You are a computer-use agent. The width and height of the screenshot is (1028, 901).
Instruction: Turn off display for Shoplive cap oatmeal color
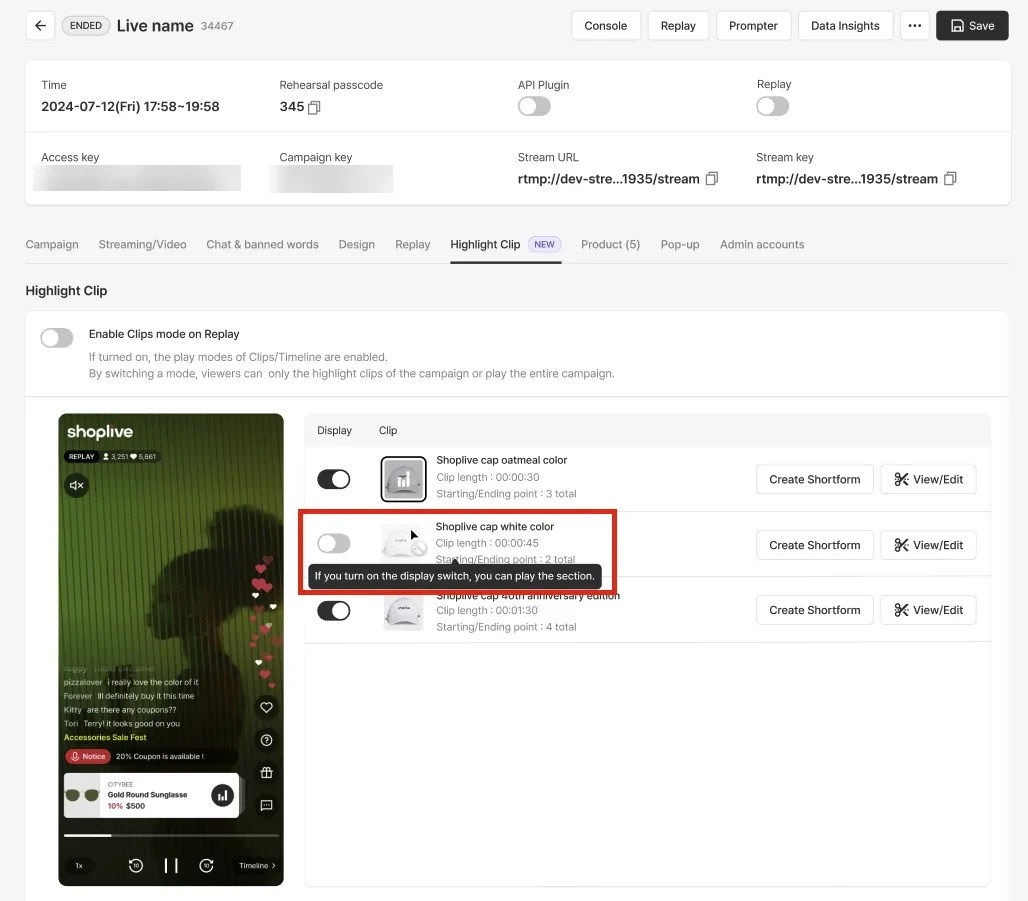pos(334,479)
